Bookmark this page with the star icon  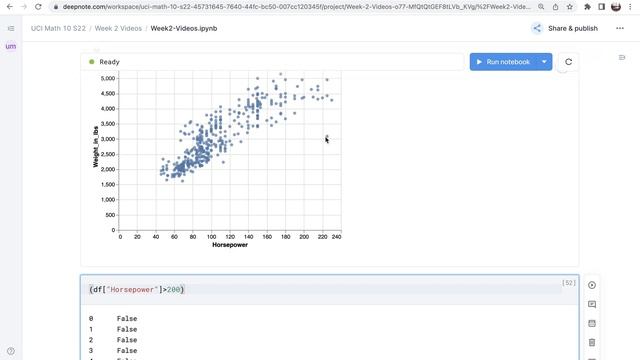click(x=569, y=7)
